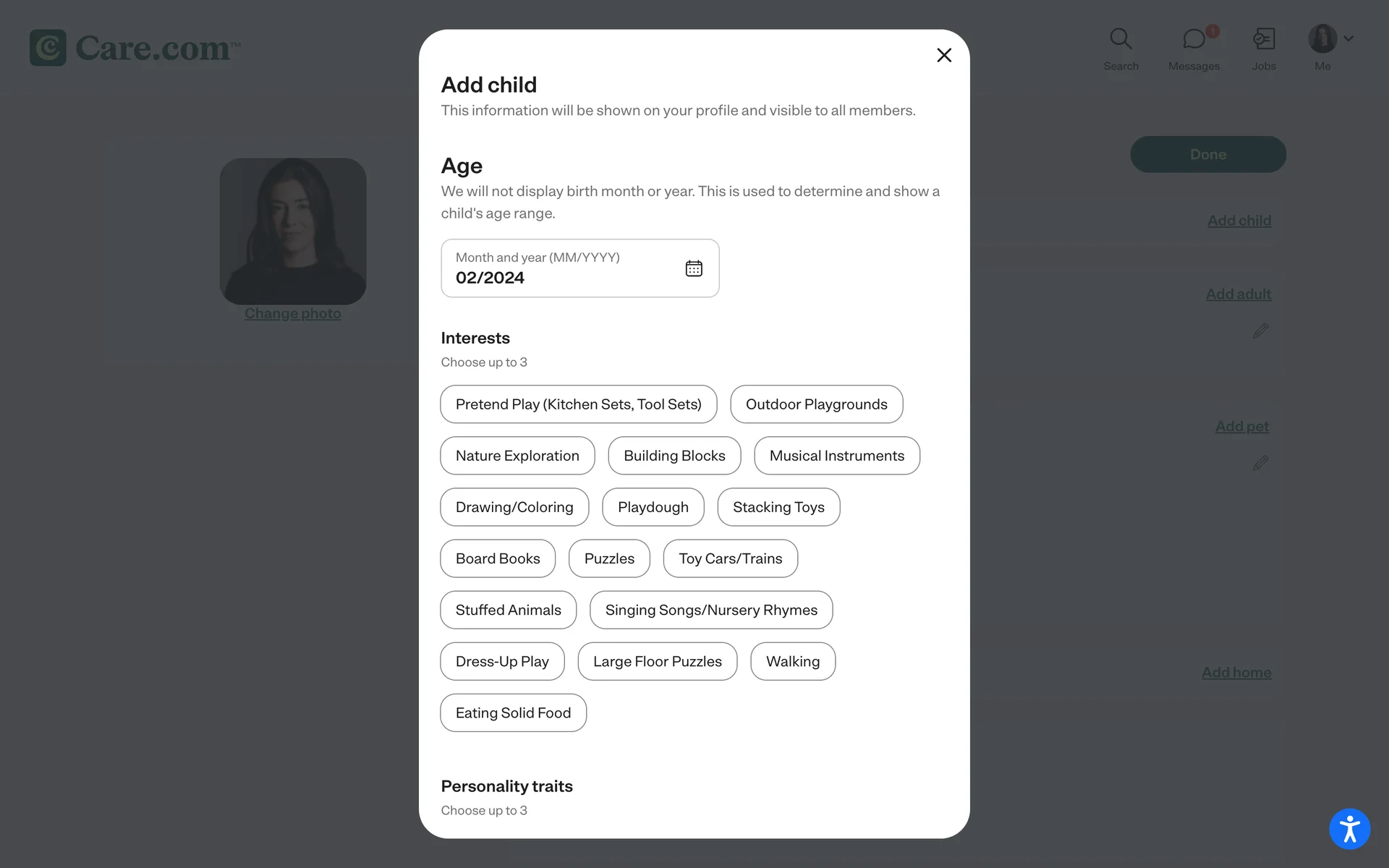The width and height of the screenshot is (1389, 868).
Task: Click the profile photo thumbnail
Action: (292, 231)
